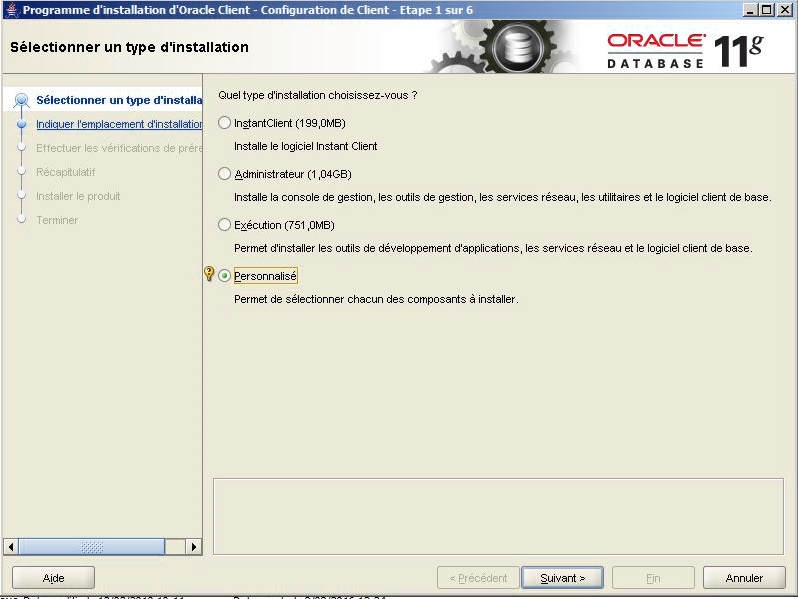Open help with the Aide button
798x599 pixels.
click(53, 578)
